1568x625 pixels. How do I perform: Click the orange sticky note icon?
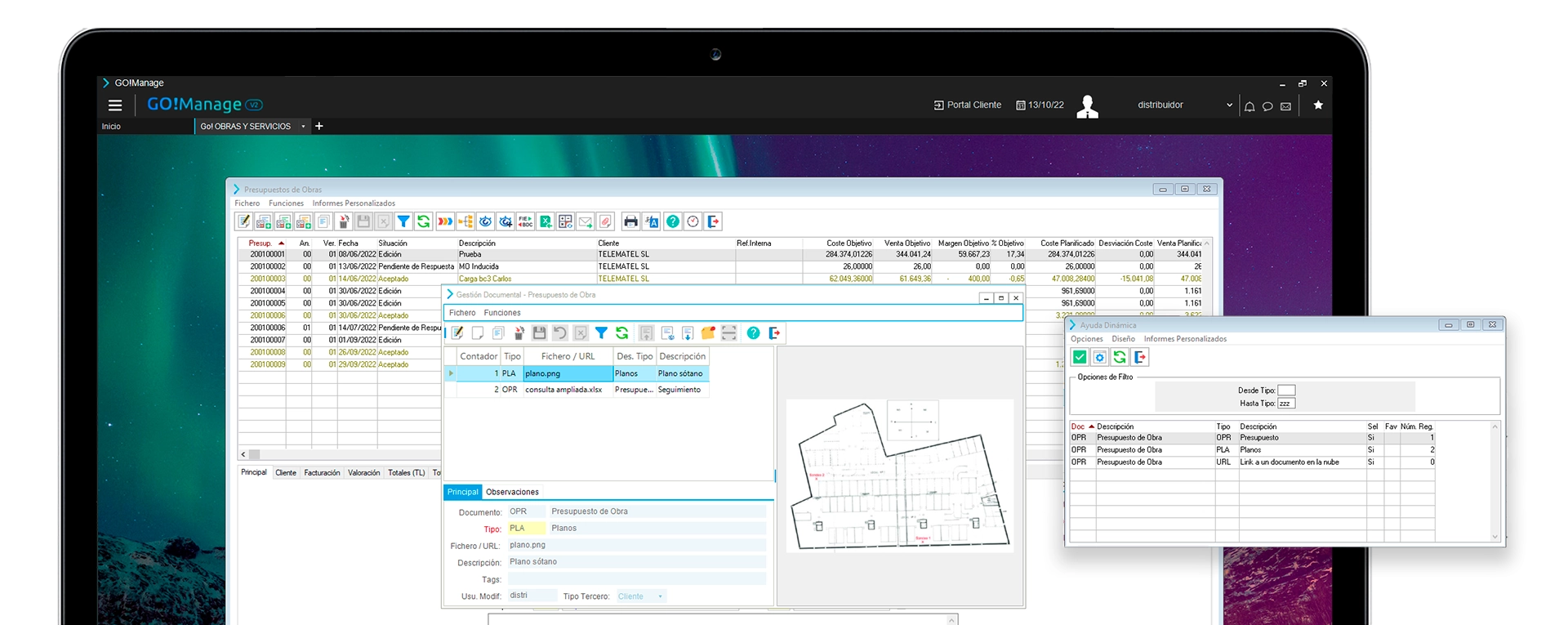pos(708,333)
